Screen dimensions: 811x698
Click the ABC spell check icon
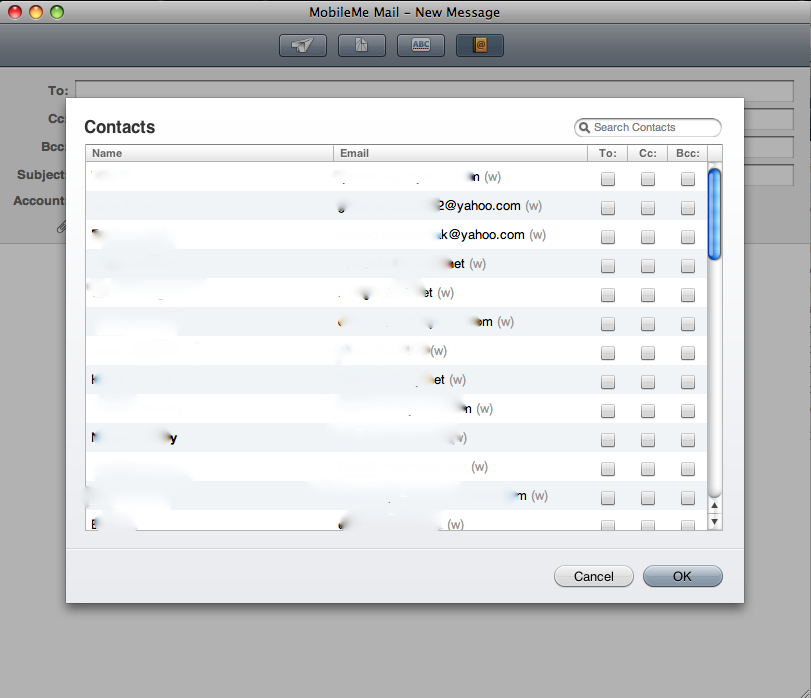(x=420, y=45)
